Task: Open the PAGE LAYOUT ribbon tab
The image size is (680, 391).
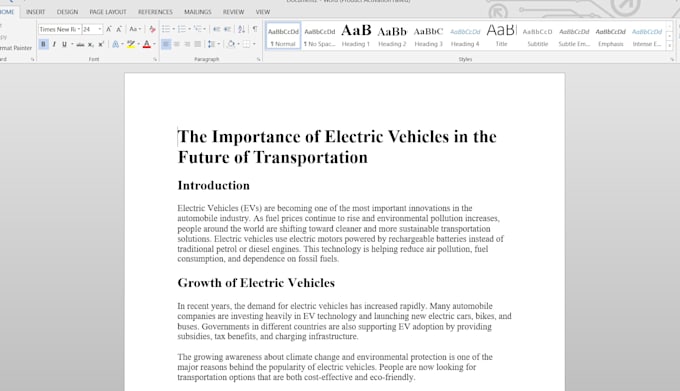Action: click(x=108, y=12)
